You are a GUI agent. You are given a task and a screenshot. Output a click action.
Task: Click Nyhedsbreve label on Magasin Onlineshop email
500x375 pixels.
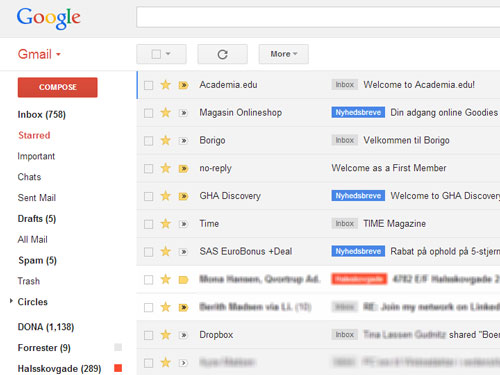point(358,112)
